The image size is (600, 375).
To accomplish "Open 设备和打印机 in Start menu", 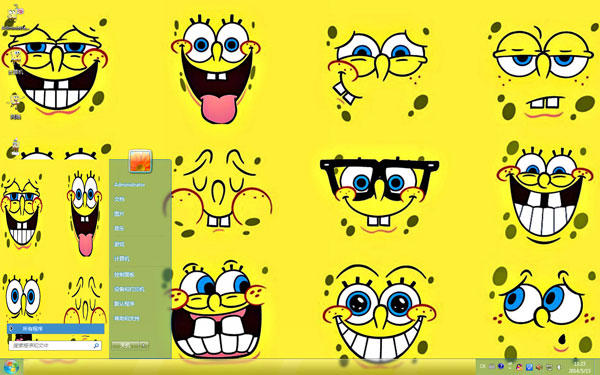I will tap(129, 289).
